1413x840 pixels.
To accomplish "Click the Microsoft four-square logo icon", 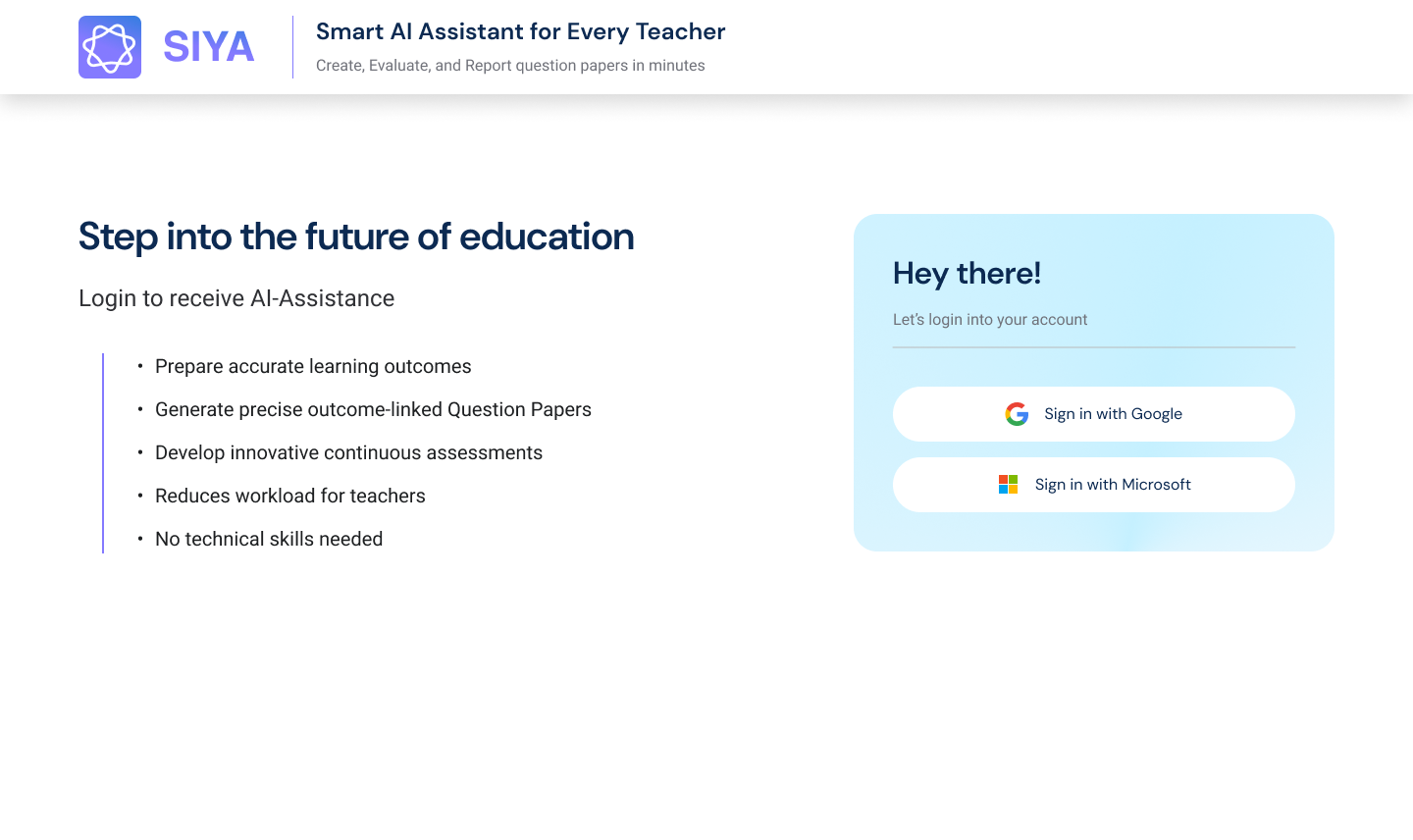I will (x=1008, y=485).
